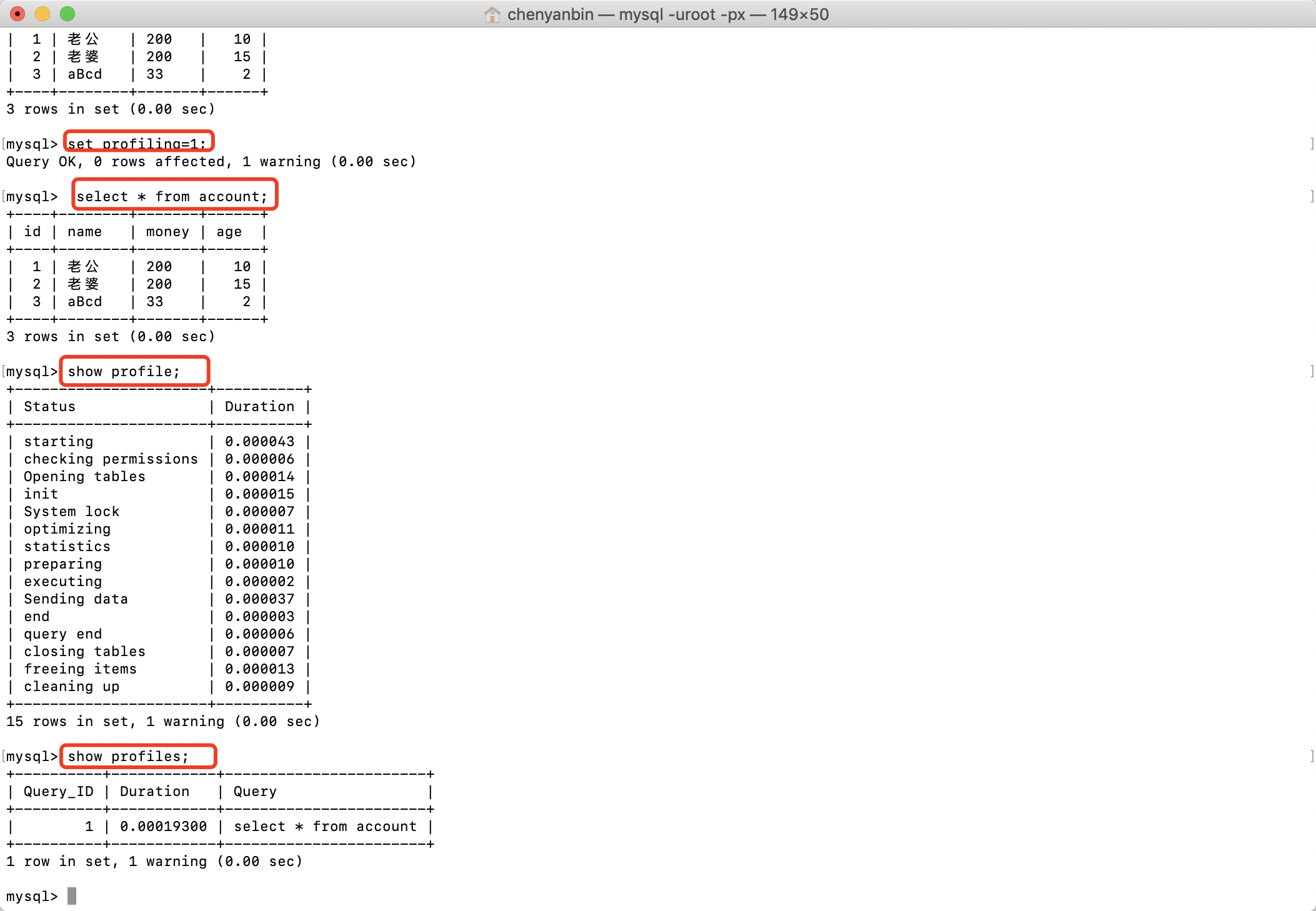Click the duration value 0.000002

(x=259, y=582)
